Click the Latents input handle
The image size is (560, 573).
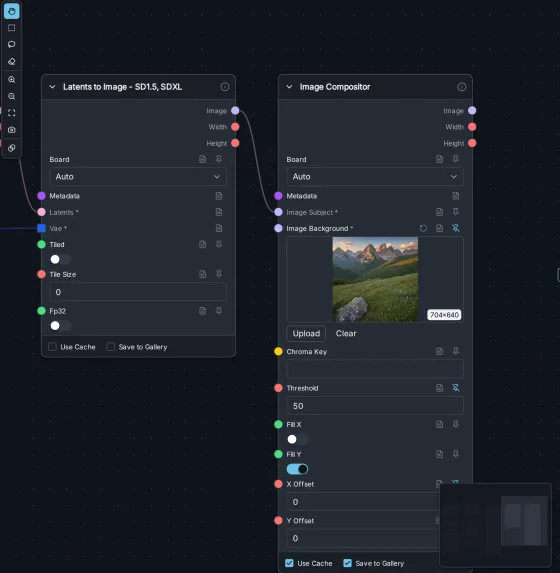(41, 212)
